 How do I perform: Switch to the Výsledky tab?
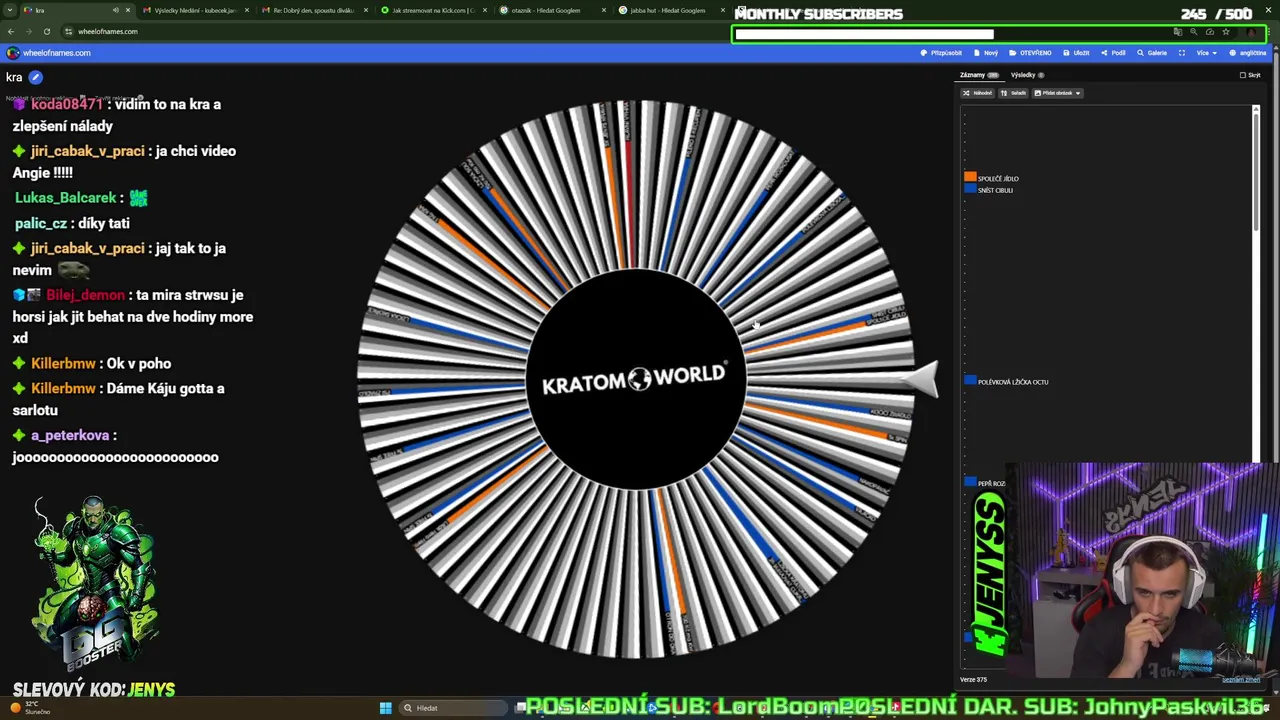[1027, 75]
